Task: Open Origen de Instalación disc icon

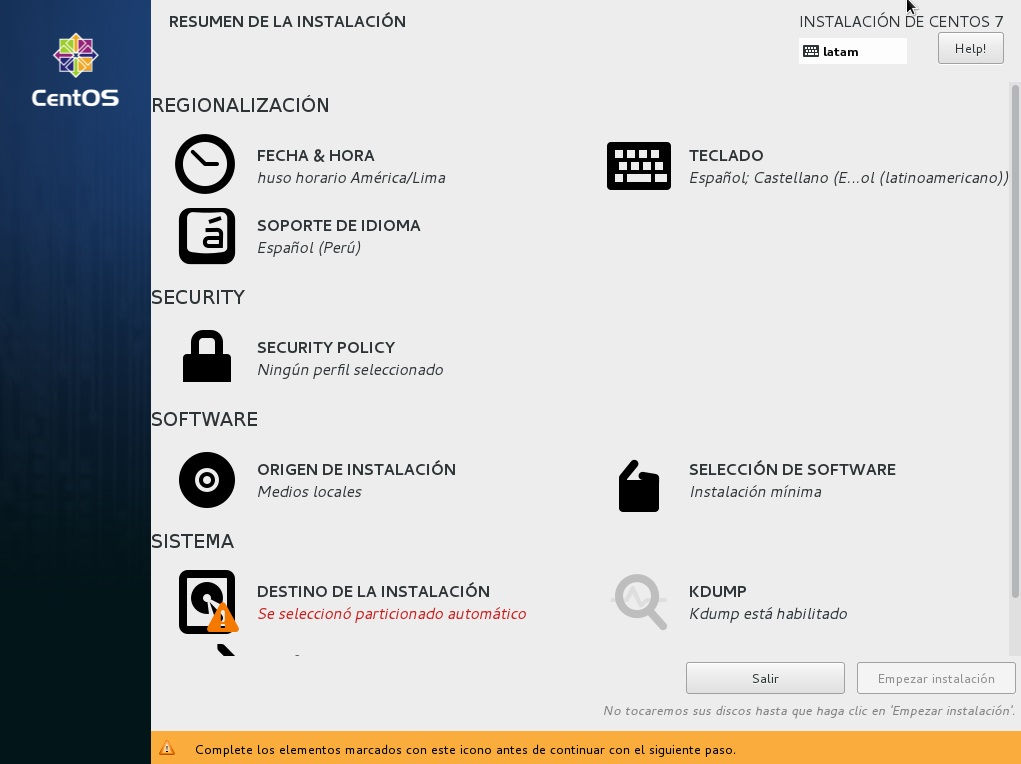Action: pos(206,479)
